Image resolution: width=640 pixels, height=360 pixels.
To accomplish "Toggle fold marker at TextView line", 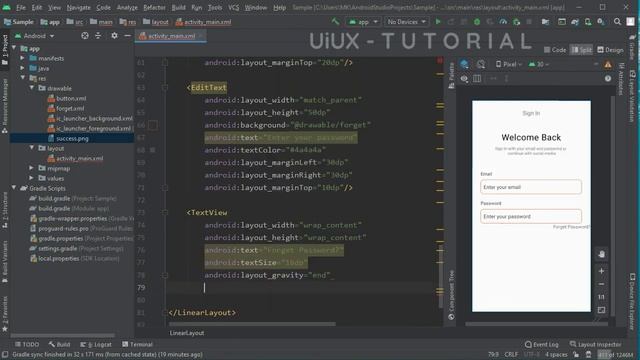I will tap(165, 212).
